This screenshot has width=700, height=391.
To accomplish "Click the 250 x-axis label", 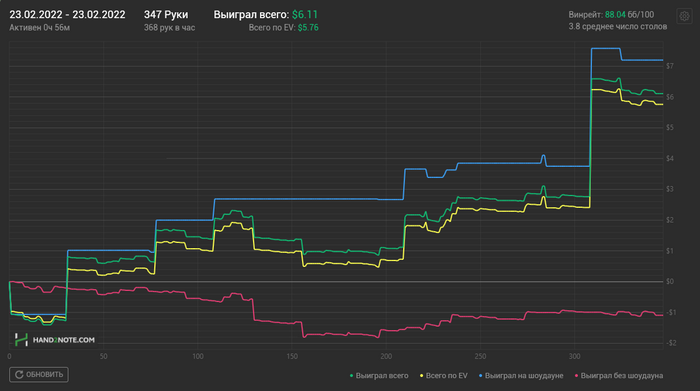I will 480,356.
